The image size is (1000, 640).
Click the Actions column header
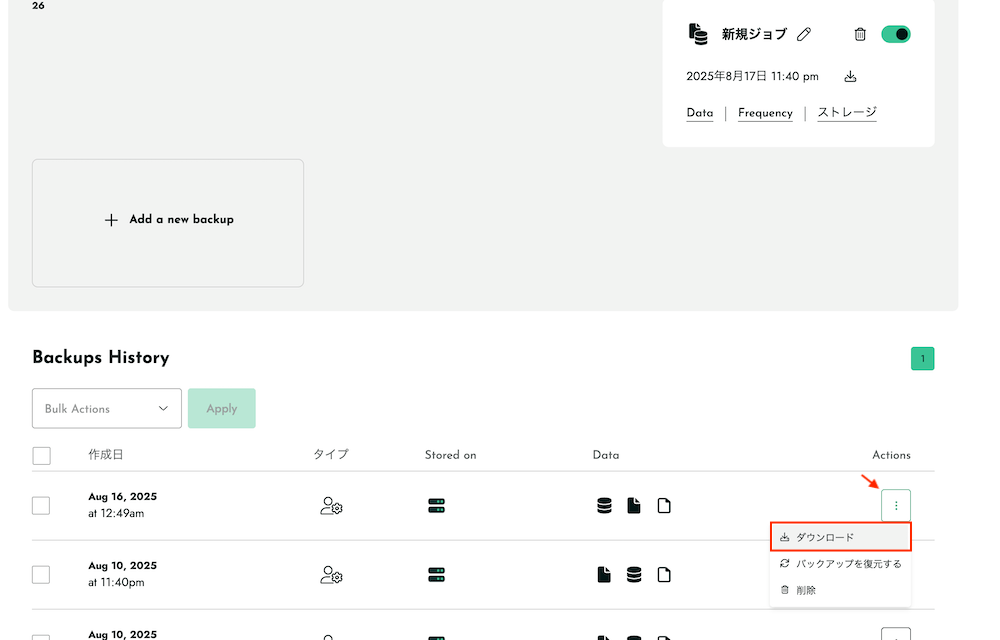[x=891, y=455]
